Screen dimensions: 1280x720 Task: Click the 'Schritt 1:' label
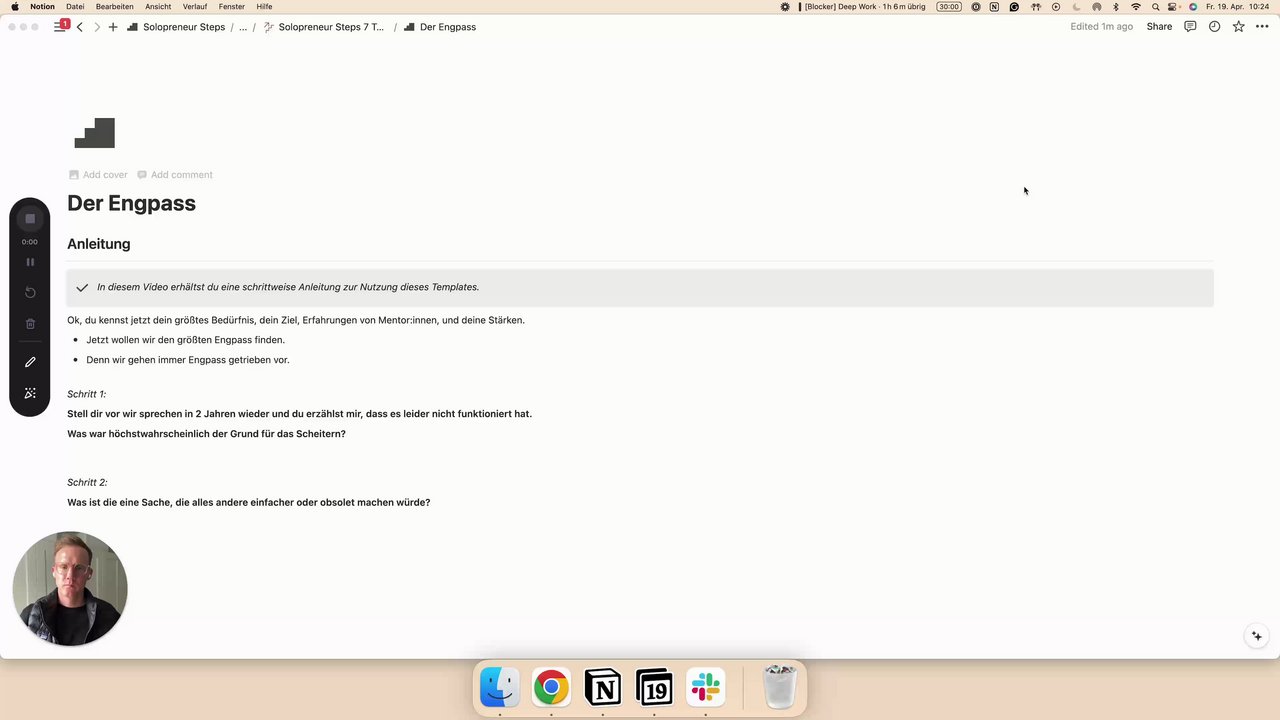[x=86, y=394]
